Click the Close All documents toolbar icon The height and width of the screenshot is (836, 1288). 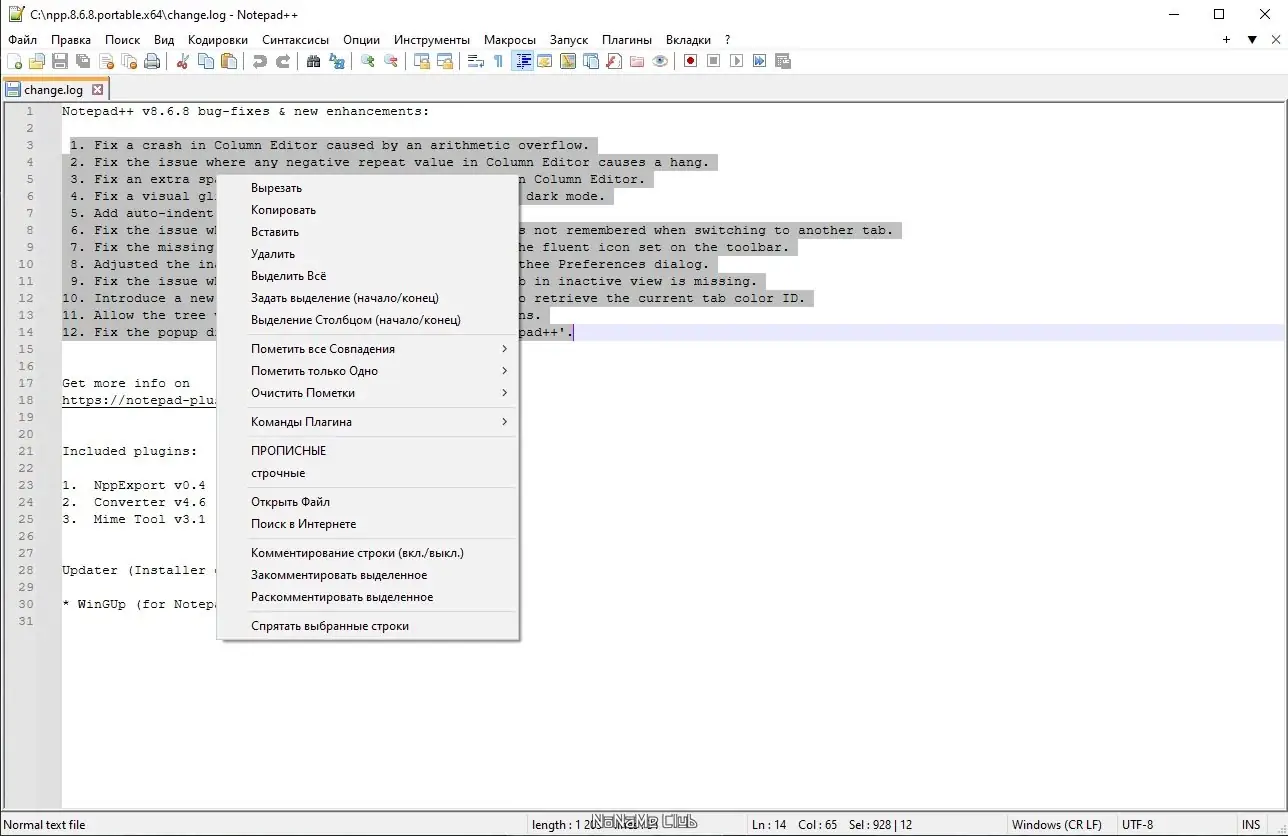[129, 61]
